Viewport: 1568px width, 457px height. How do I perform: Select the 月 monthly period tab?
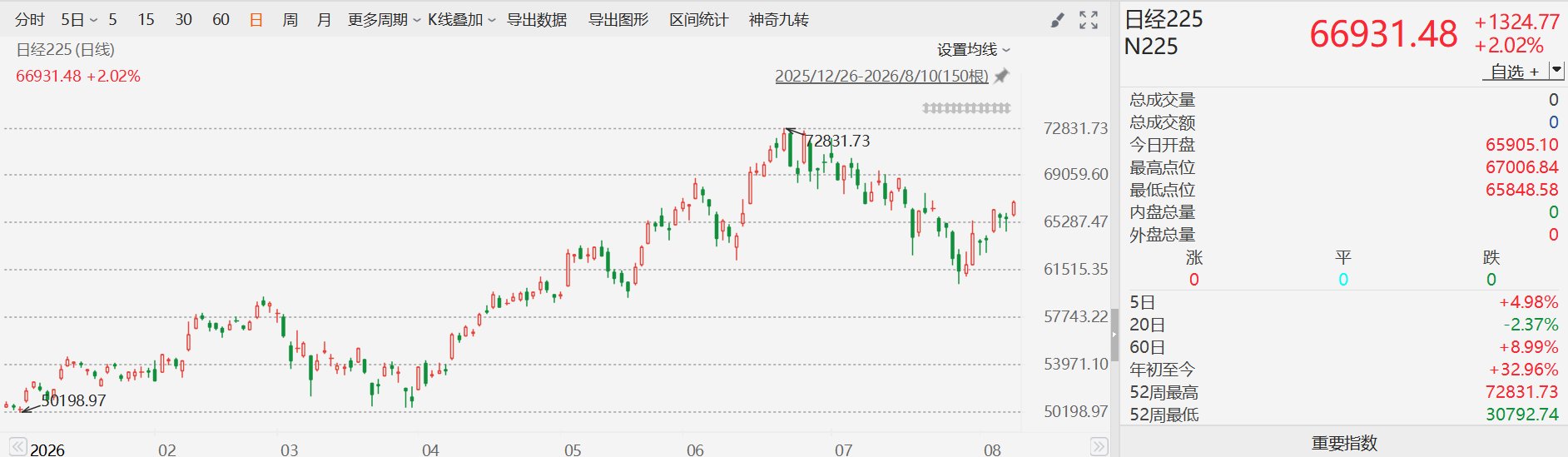325,19
